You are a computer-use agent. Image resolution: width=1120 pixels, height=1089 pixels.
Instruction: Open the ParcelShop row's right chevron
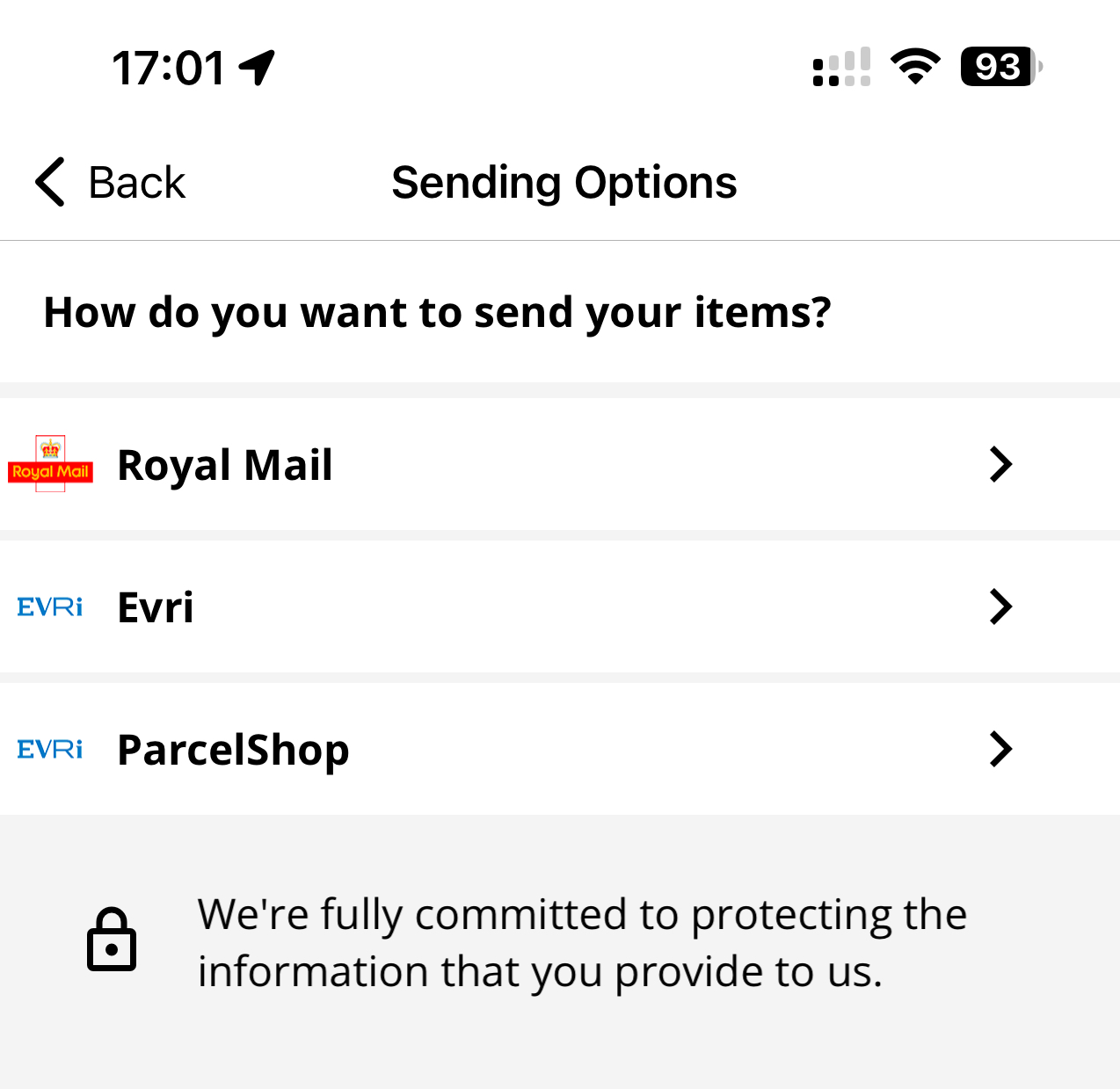[x=1000, y=749]
